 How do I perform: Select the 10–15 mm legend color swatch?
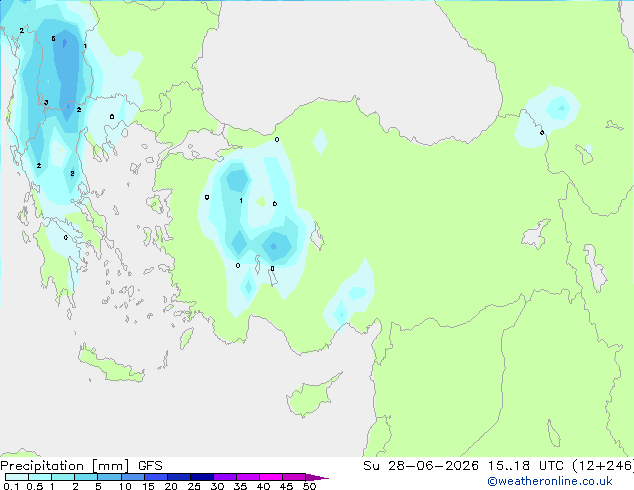[x=132, y=477]
